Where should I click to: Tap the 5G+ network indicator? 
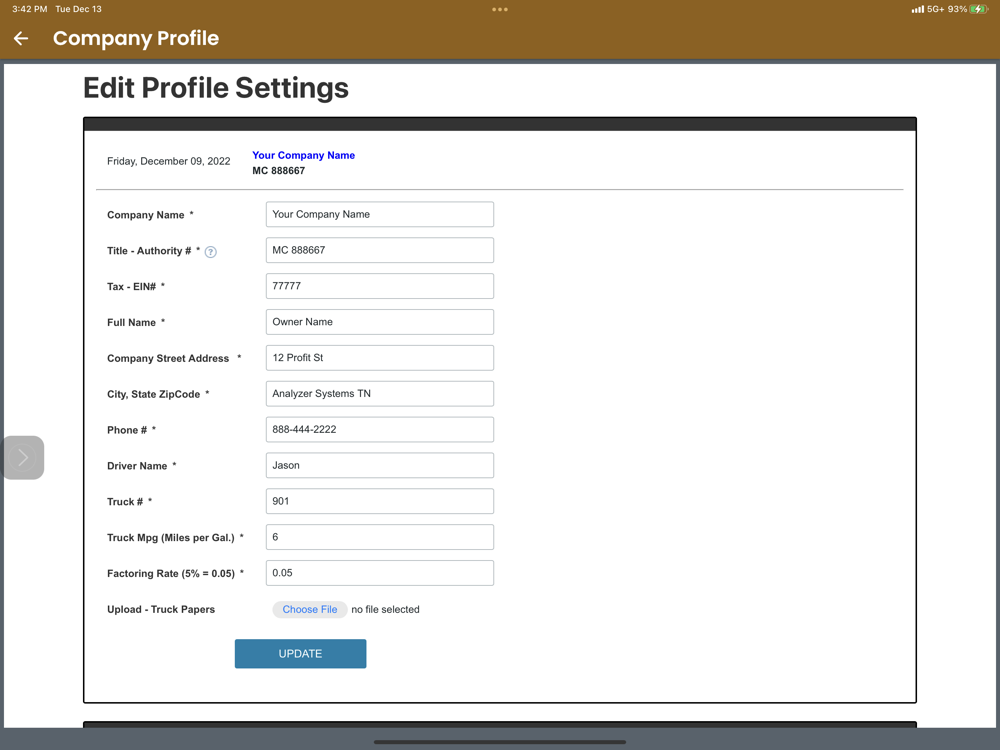[x=936, y=9]
